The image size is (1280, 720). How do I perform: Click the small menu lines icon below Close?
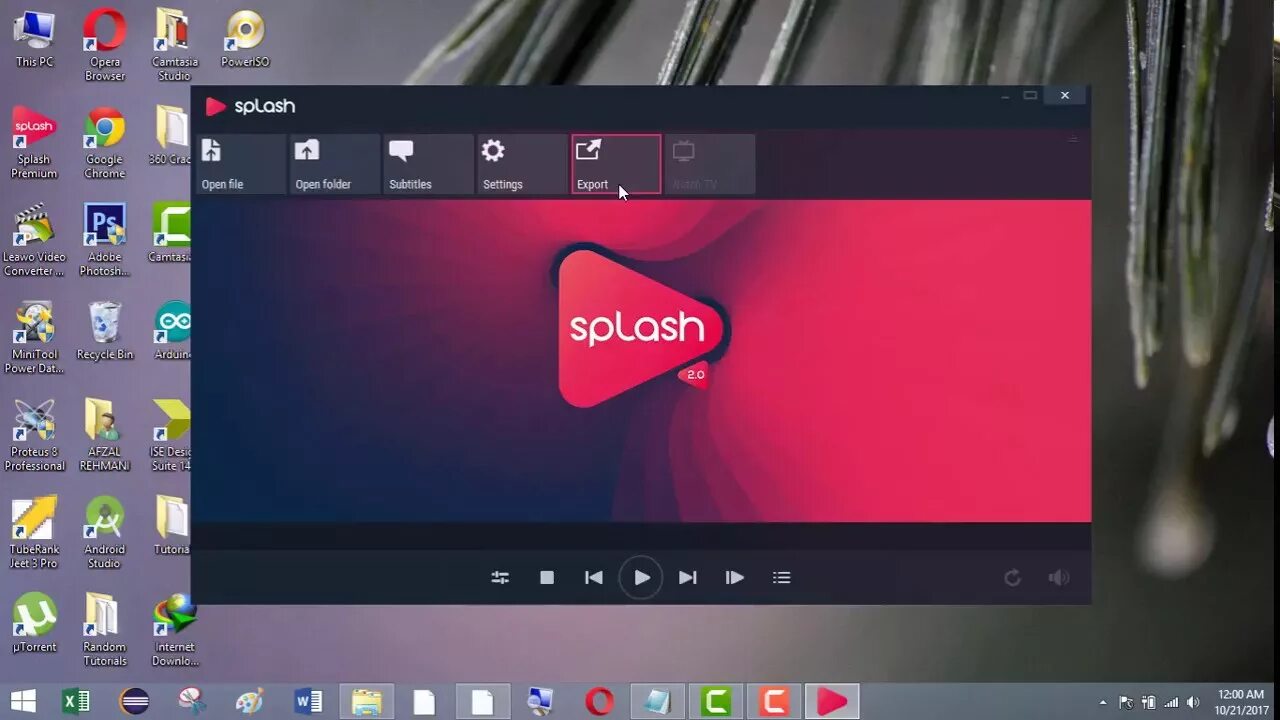[x=1072, y=139]
